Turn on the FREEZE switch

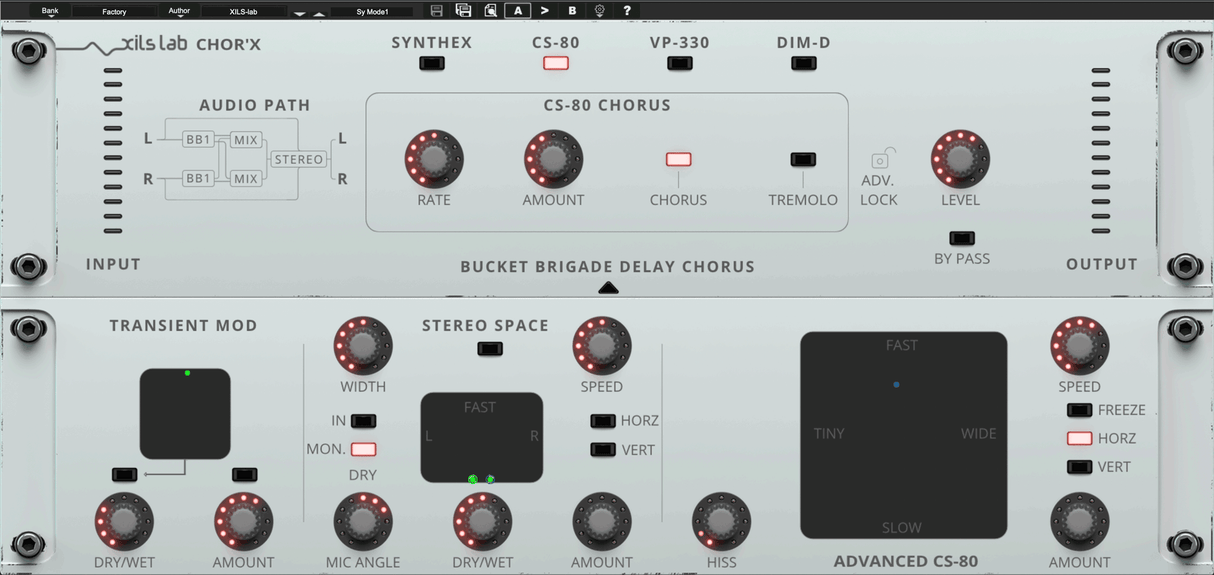coord(1079,410)
